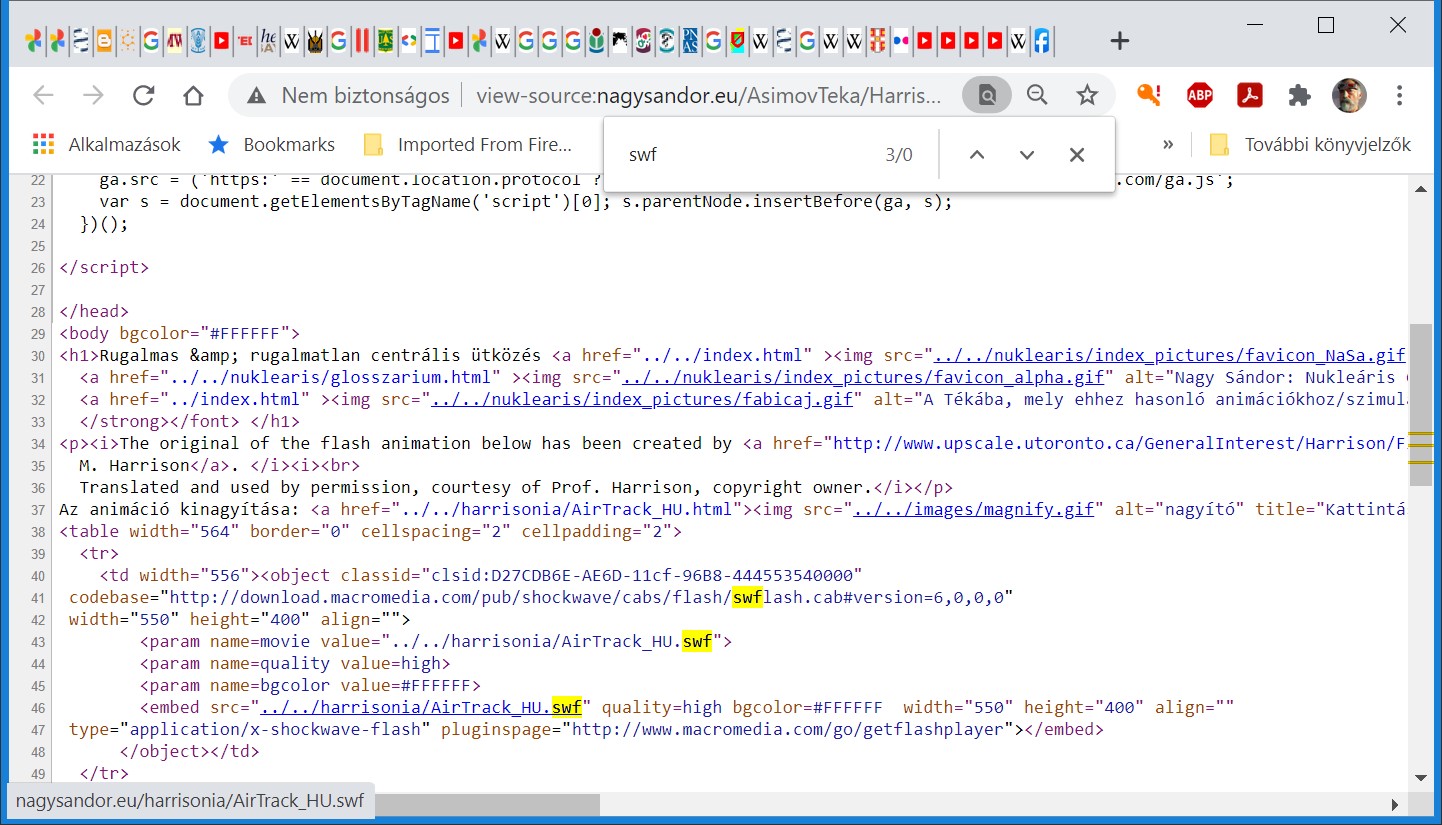Image resolution: width=1442 pixels, height=825 pixels.
Task: Click the </object></td> line 48
Action: (190, 751)
